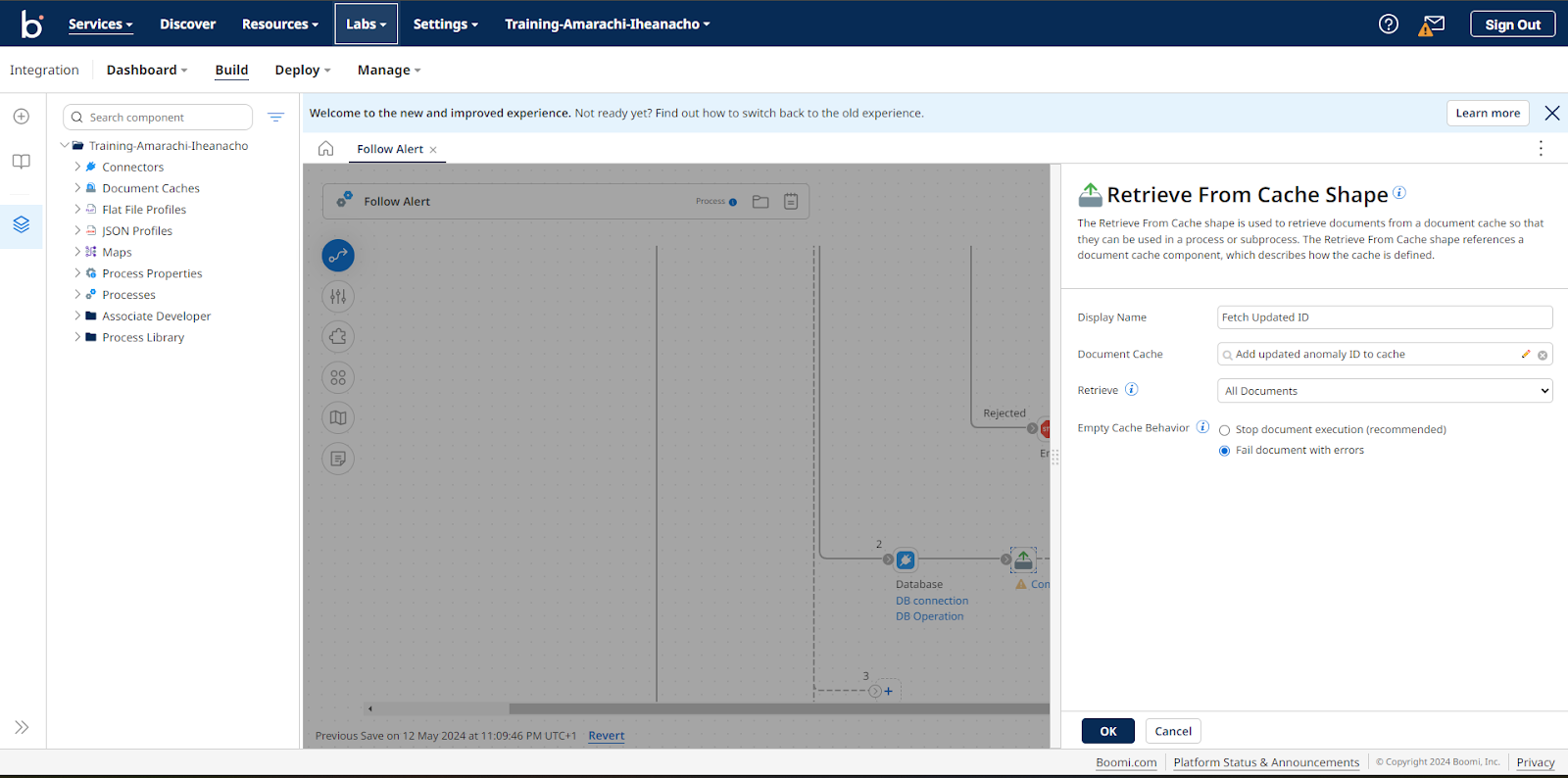This screenshot has width=1568, height=778.
Task: Select the Database connector shape on canvas
Action: 906,559
